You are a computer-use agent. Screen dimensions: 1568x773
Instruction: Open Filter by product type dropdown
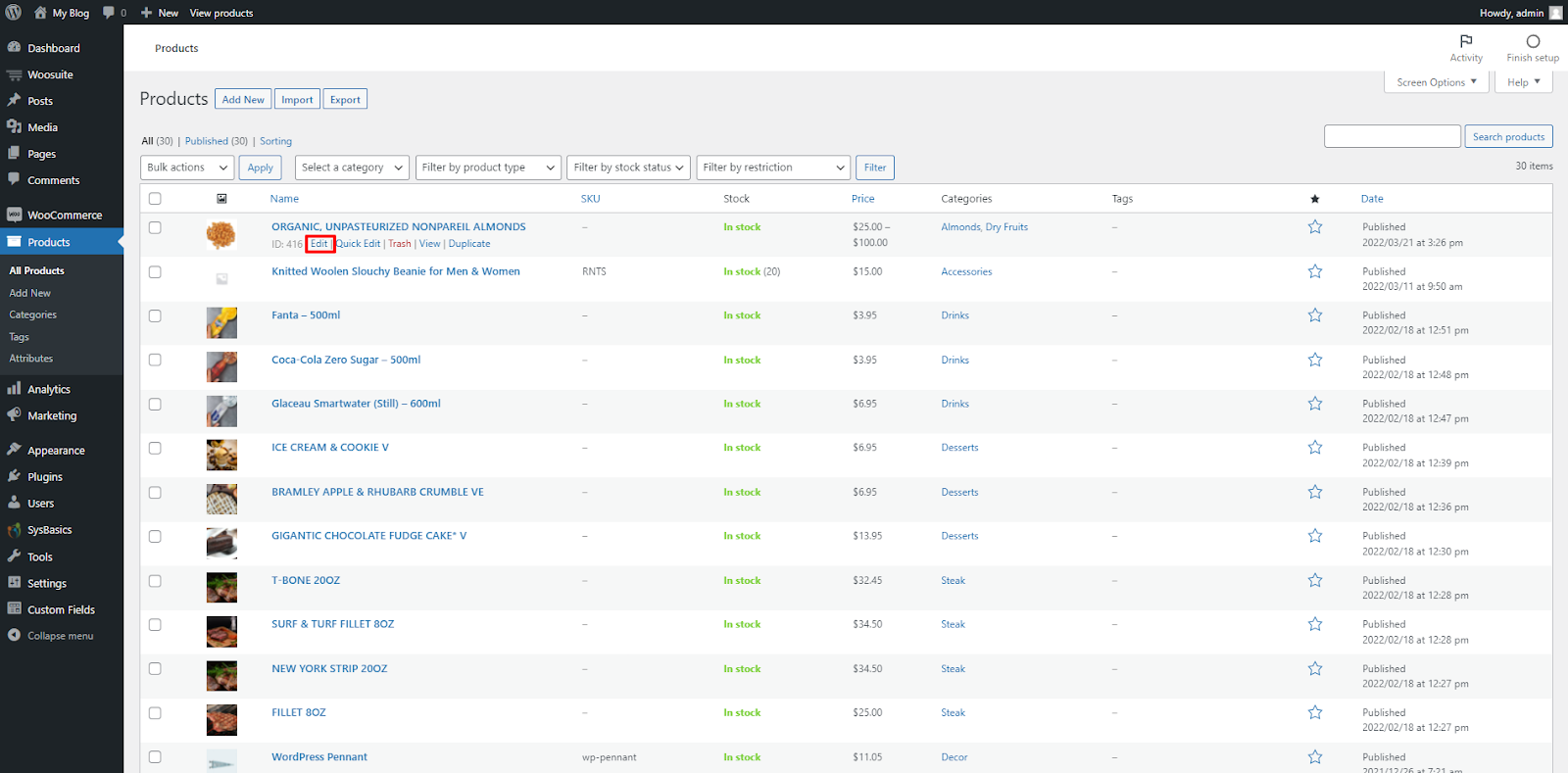pos(489,168)
